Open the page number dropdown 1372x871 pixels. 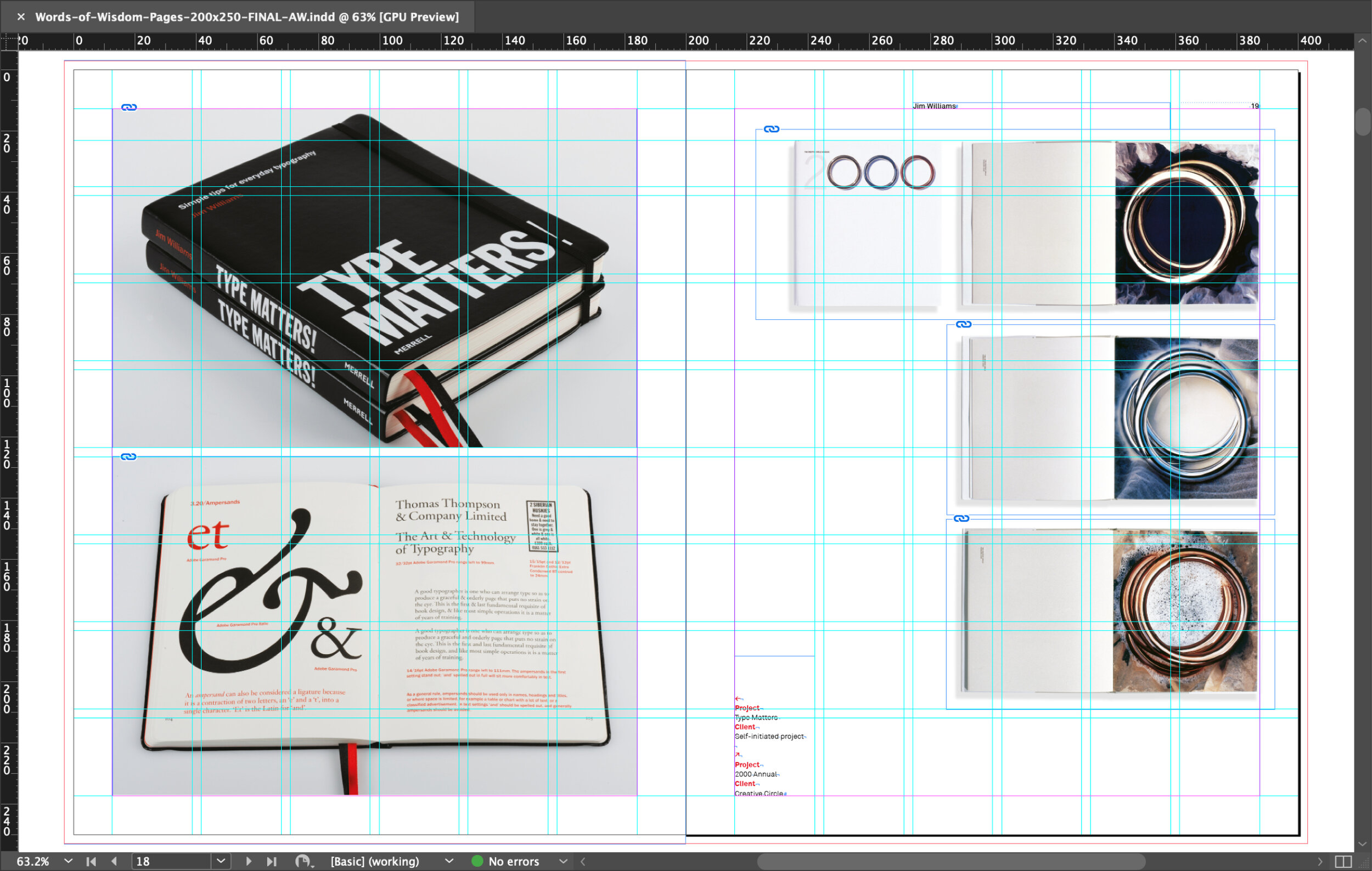[221, 861]
